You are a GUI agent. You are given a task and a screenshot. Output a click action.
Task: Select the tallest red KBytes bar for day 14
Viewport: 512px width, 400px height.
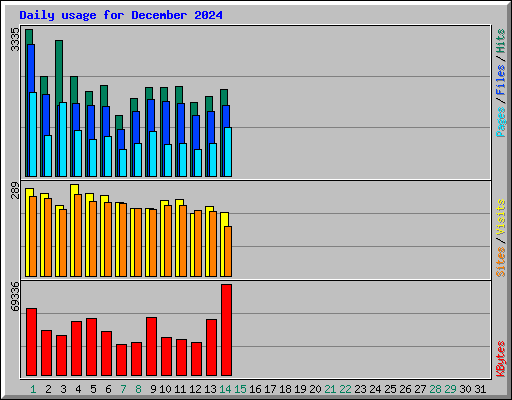coord(226,330)
